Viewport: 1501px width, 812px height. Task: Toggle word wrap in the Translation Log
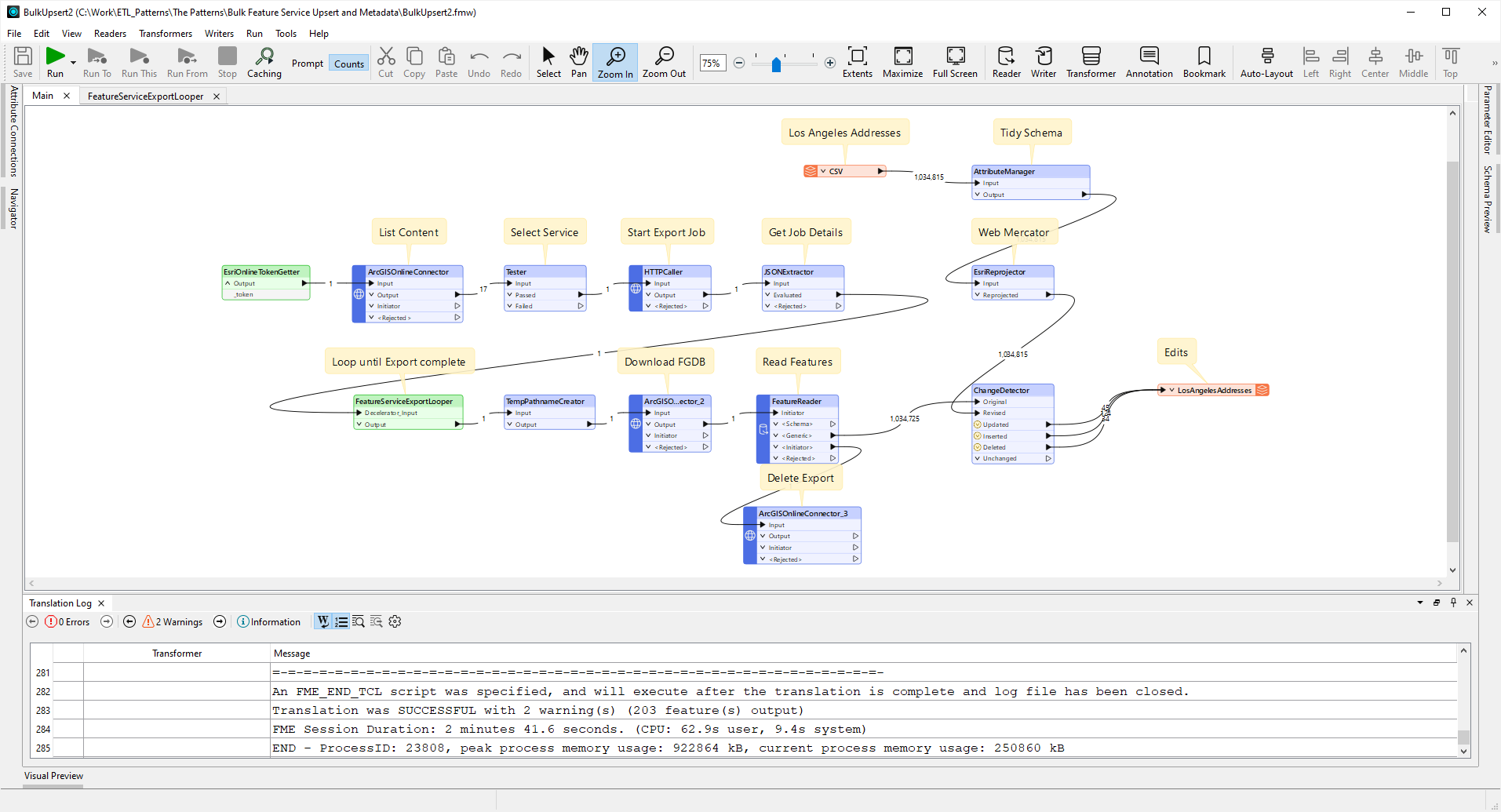[323, 621]
